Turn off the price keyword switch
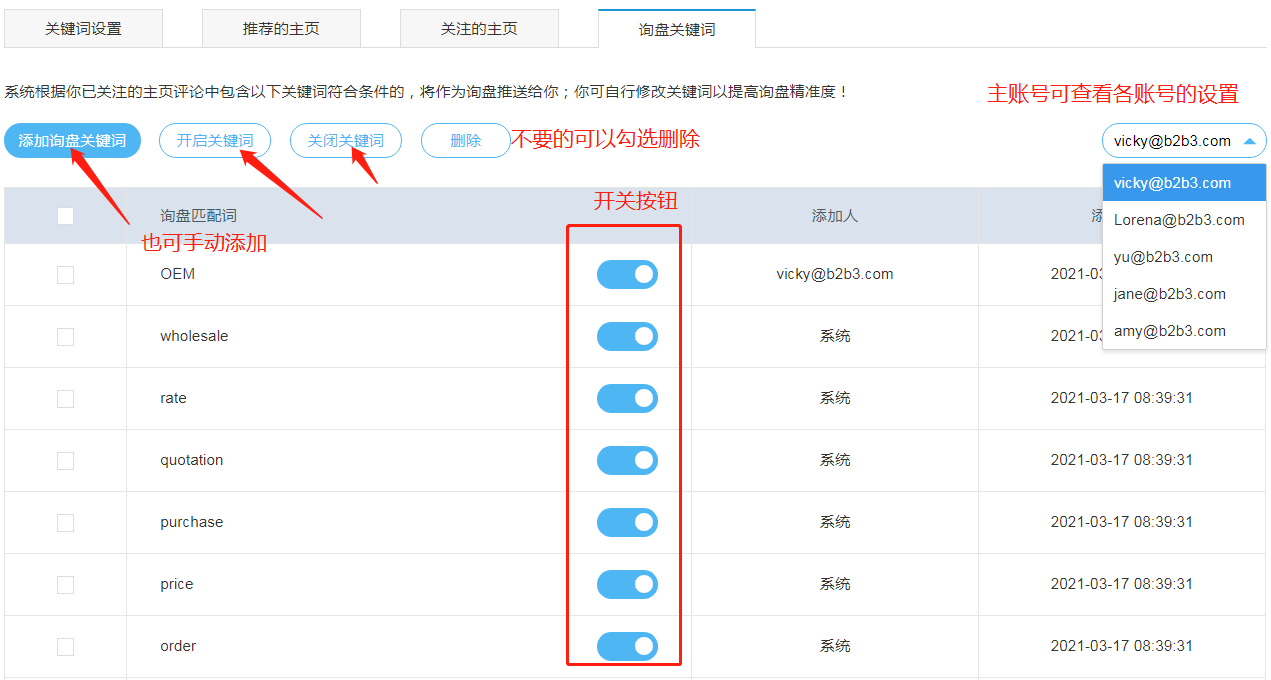Image resolution: width=1271 pixels, height=680 pixels. (x=627, y=584)
